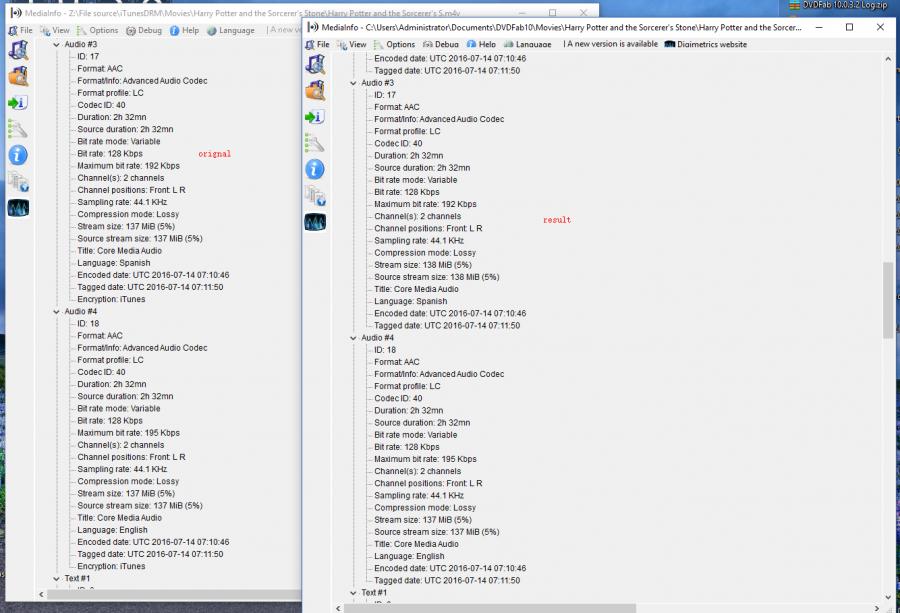900x613 pixels.
Task: Click the green-arrow Export icon in front window sidebar
Action: (315, 117)
